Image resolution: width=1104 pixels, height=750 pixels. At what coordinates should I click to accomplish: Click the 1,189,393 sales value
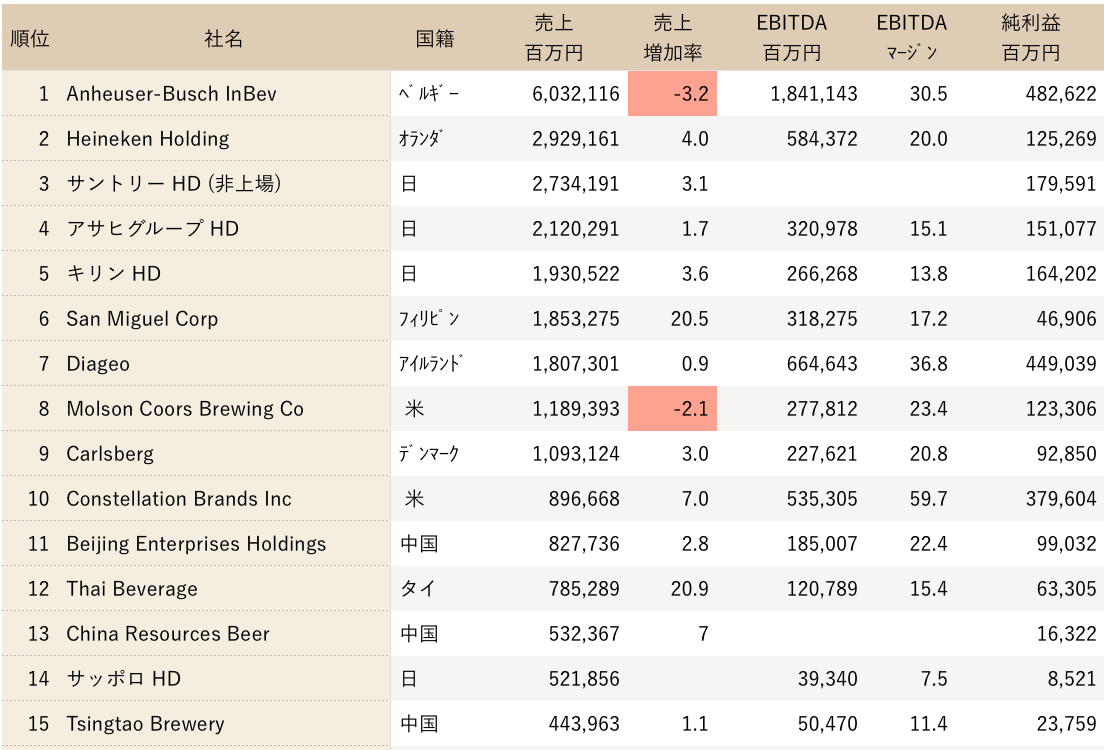tap(576, 409)
